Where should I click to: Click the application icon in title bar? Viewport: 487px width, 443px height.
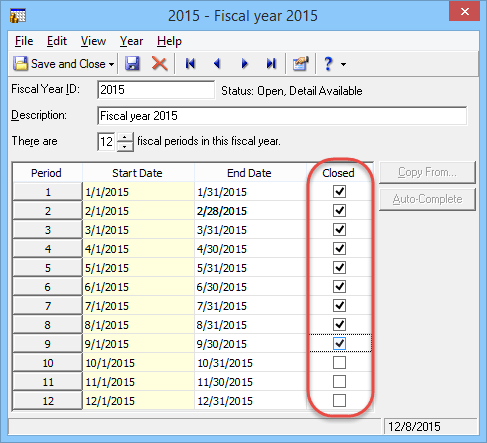pos(18,15)
